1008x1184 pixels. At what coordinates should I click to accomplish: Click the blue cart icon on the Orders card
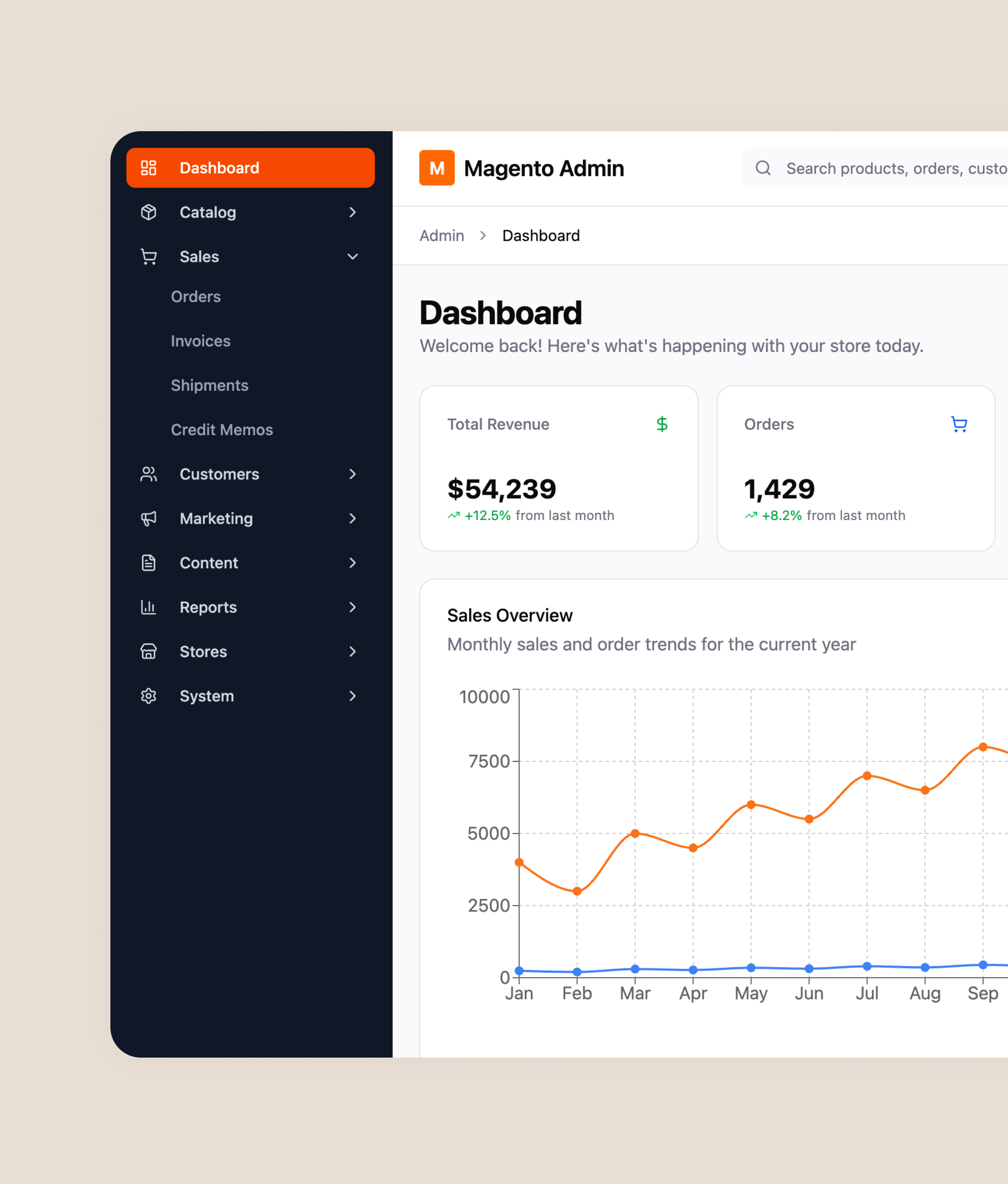pyautogui.click(x=959, y=424)
